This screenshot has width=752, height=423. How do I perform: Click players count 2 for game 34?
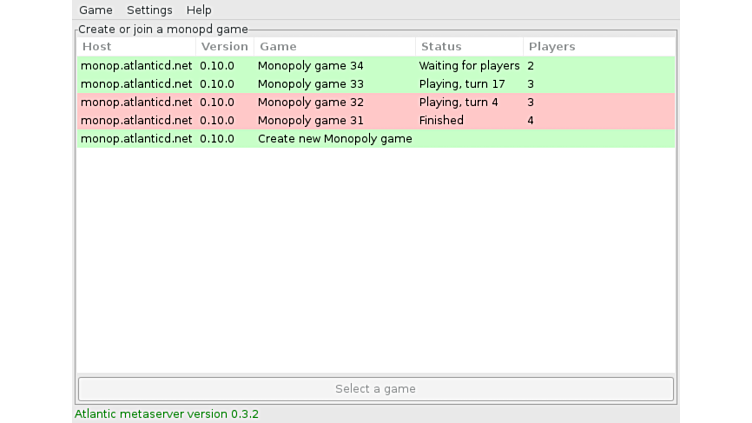[x=530, y=66]
